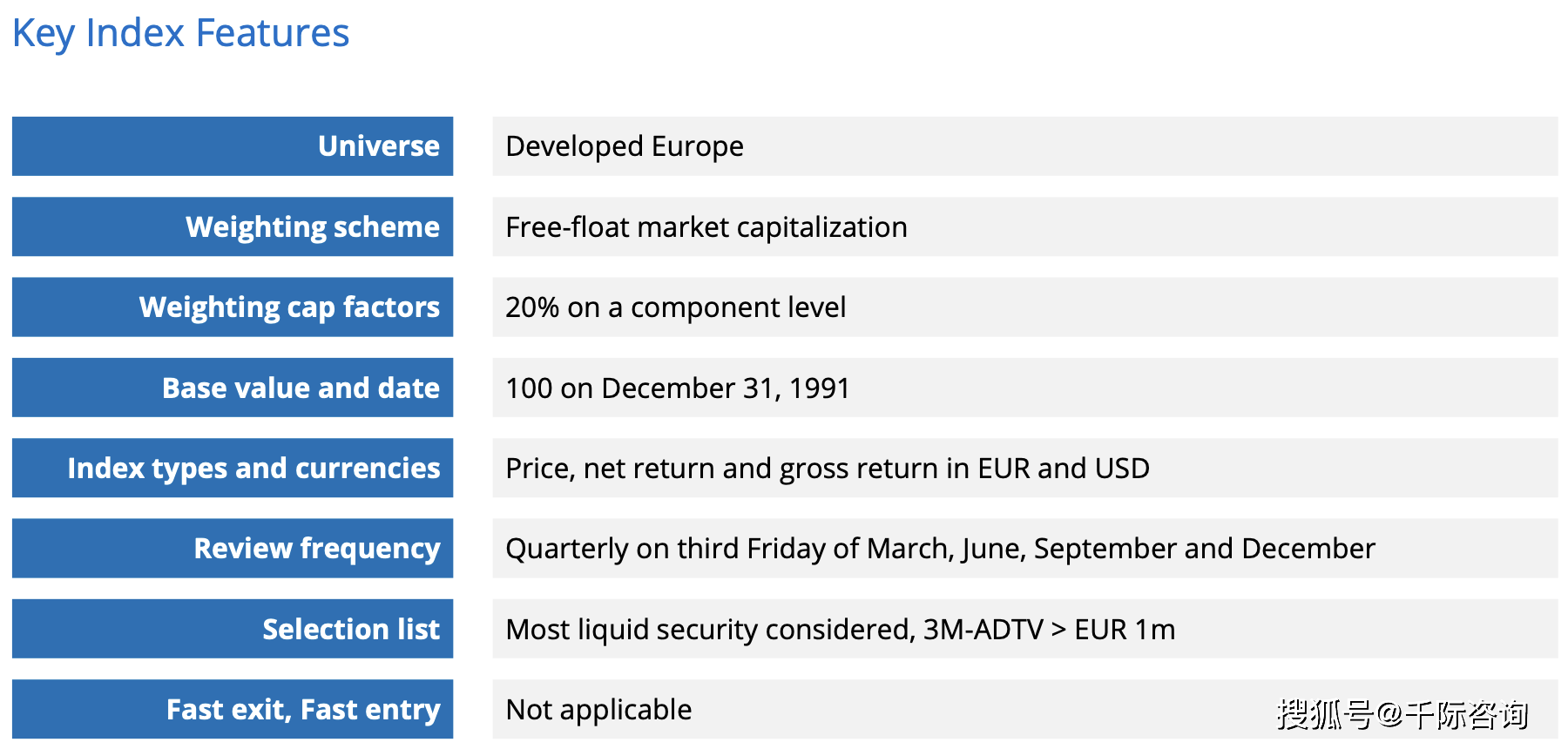
Task: Click the Developed Europe value
Action: pyautogui.click(x=625, y=146)
